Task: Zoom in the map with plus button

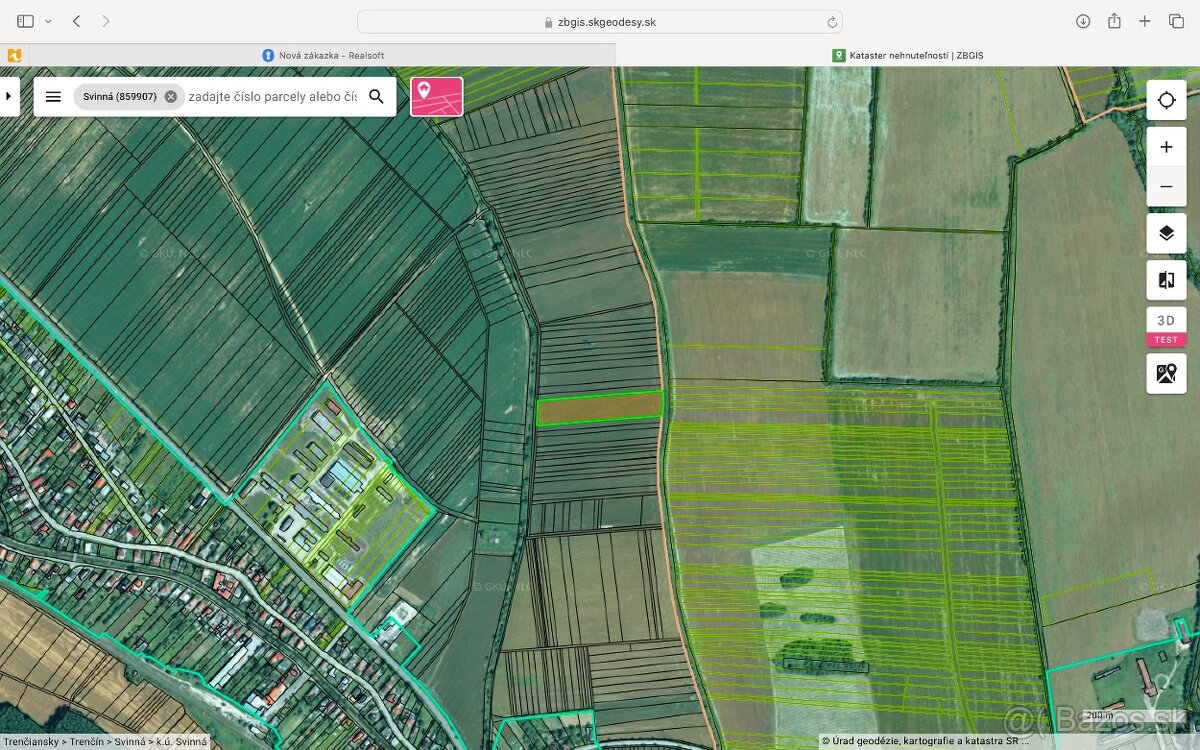Action: click(1166, 147)
